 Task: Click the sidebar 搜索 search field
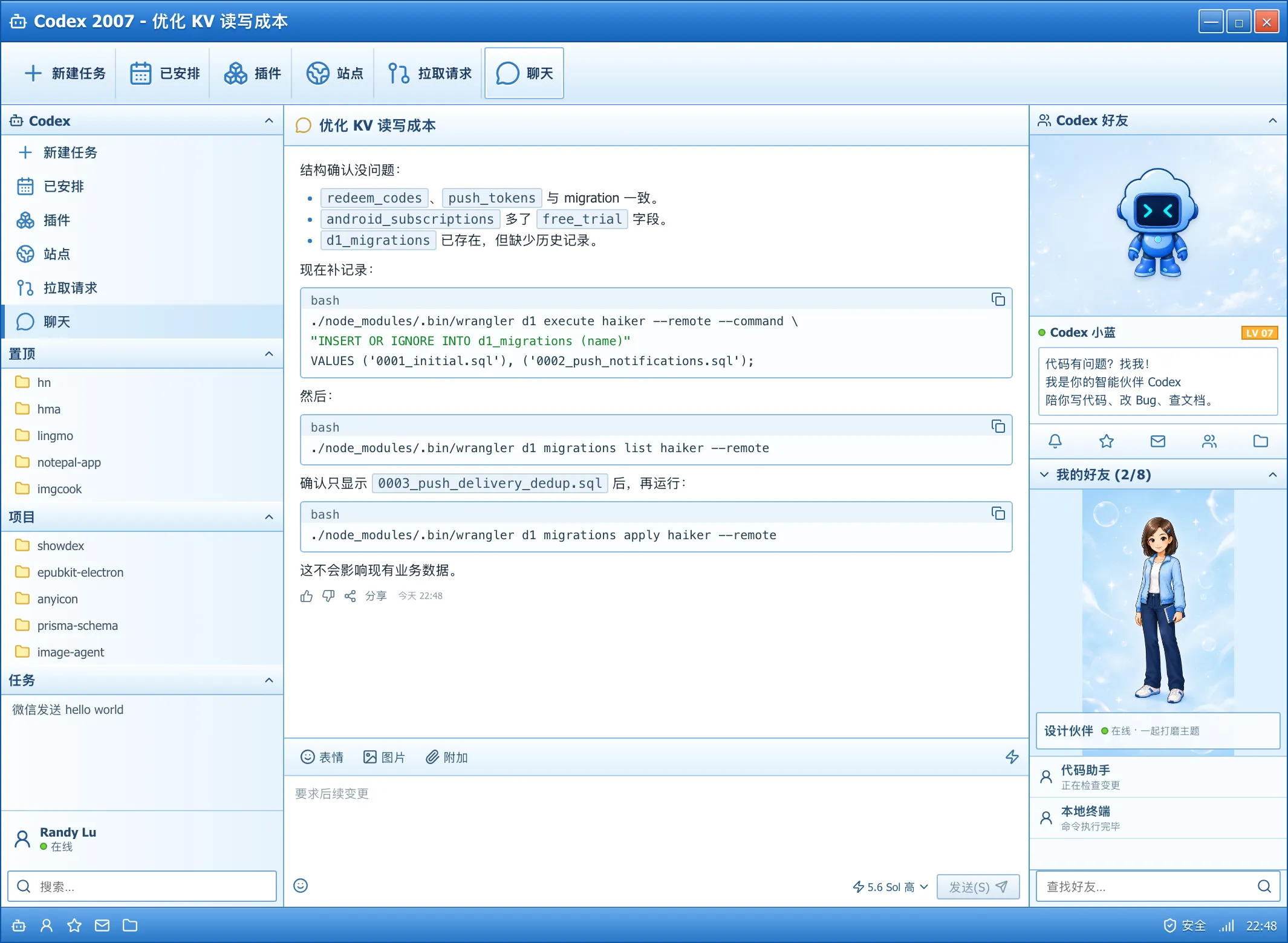[142, 886]
